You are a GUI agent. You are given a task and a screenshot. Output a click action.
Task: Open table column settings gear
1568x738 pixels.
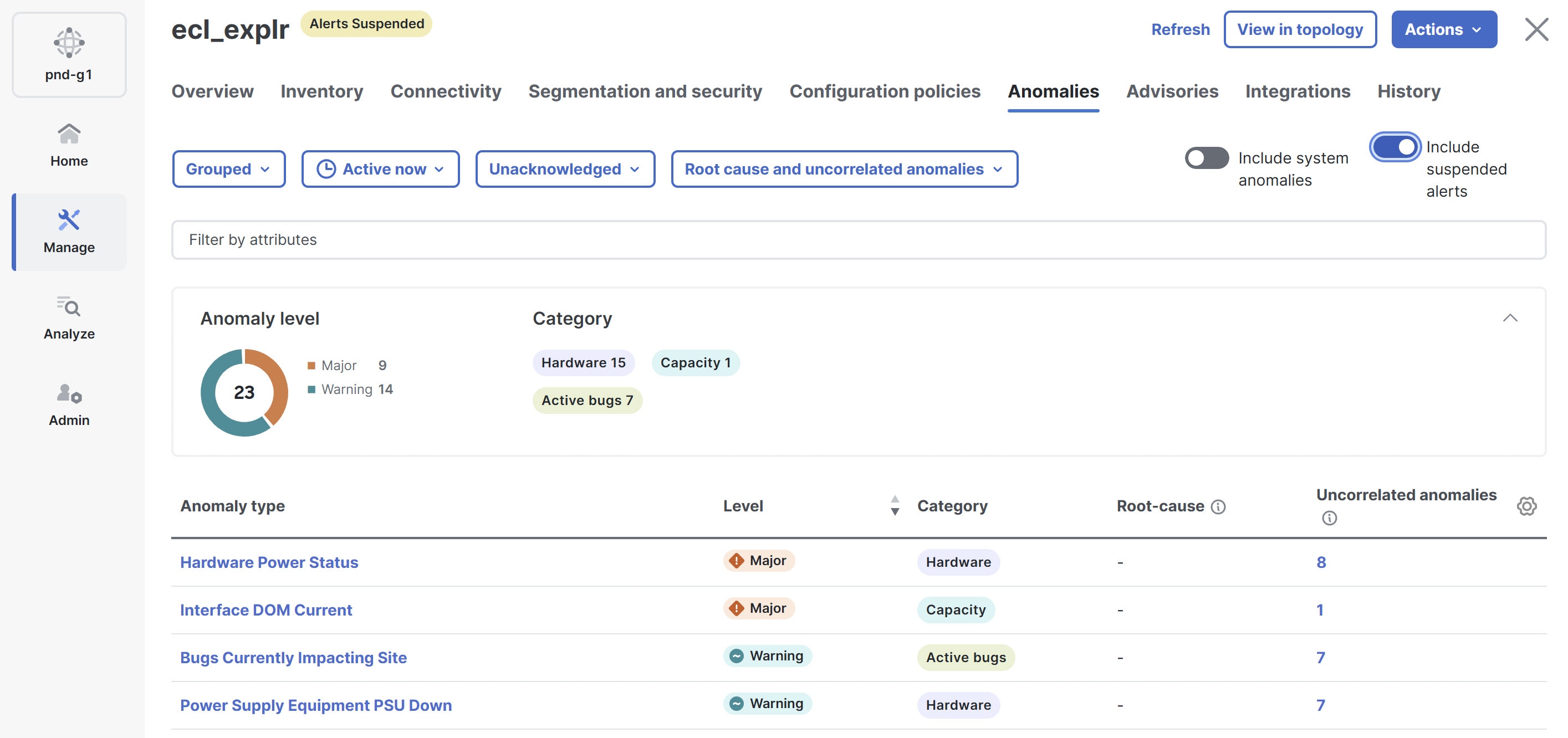(x=1526, y=506)
